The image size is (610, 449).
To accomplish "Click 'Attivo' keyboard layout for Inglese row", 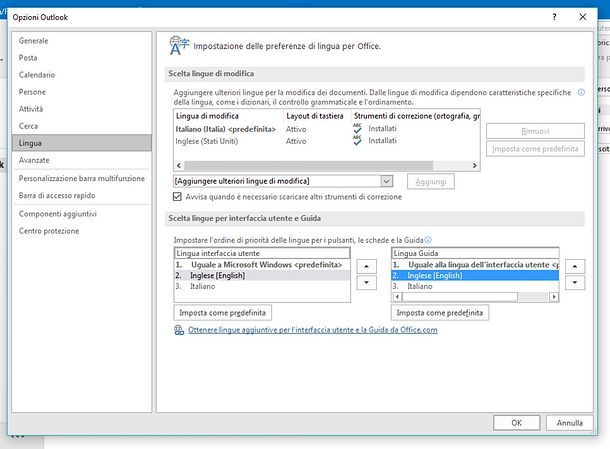I will (296, 141).
